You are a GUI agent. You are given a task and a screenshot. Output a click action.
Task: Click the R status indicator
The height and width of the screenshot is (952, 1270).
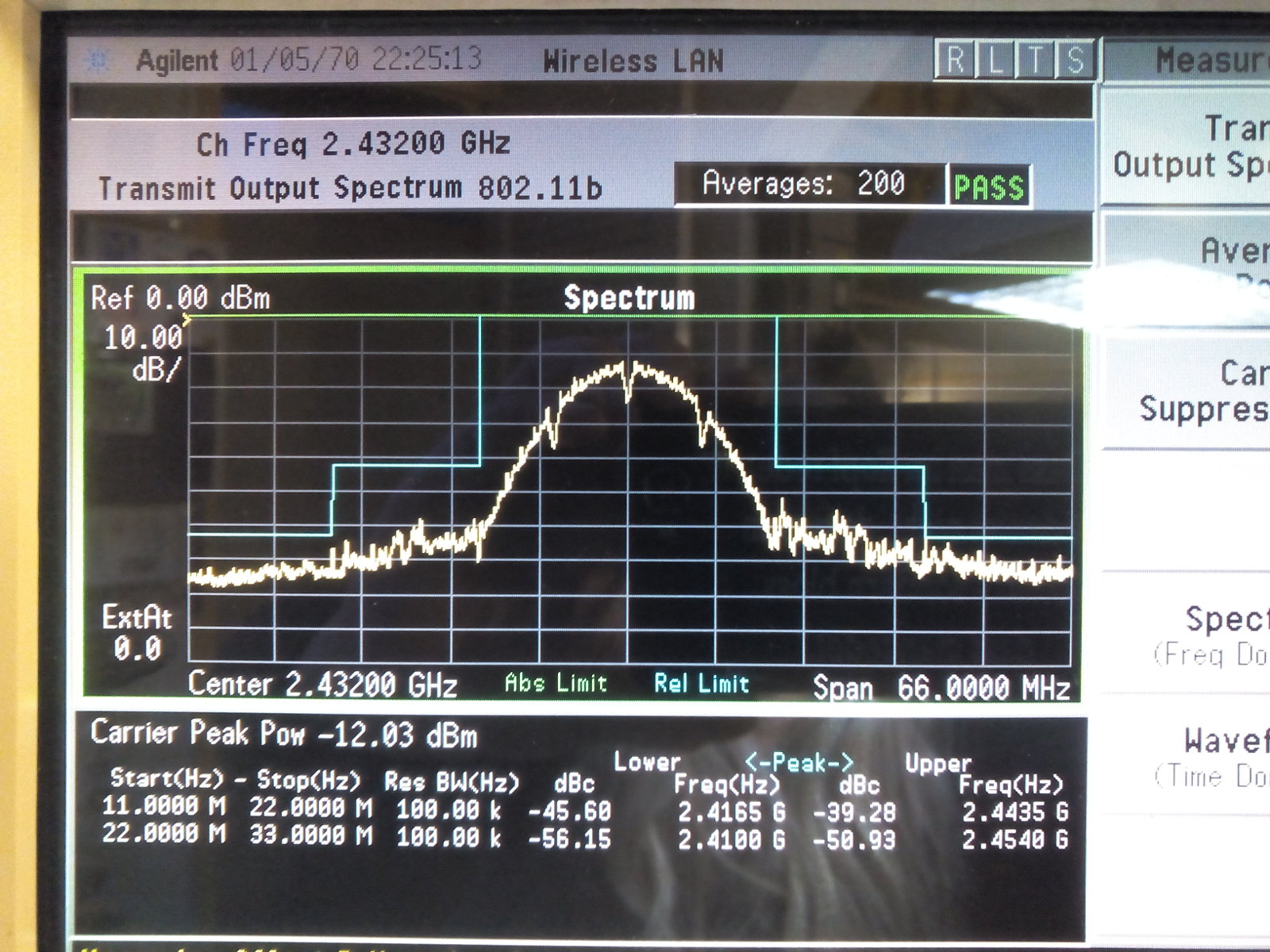tap(956, 60)
